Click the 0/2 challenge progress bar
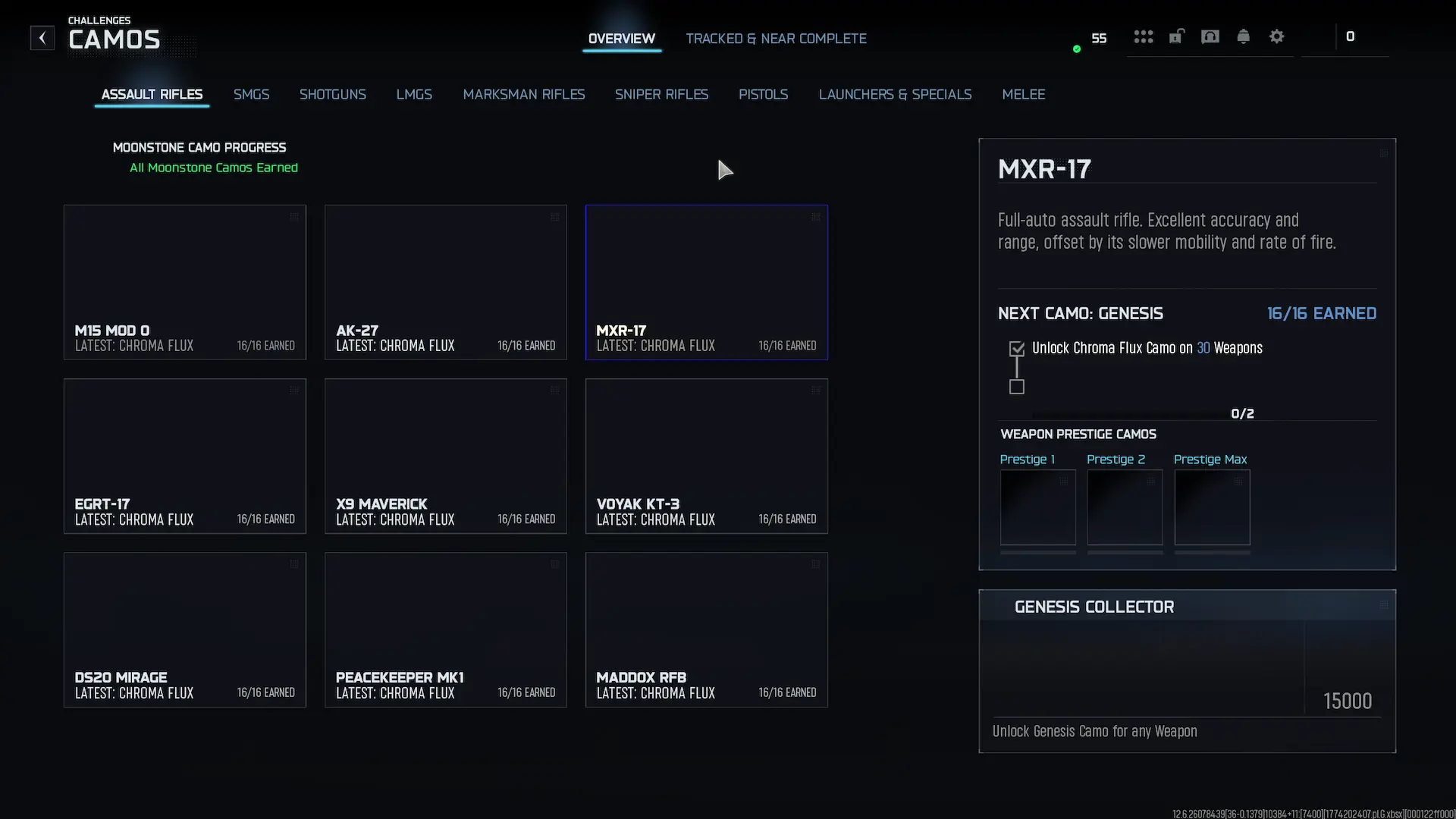This screenshot has height=819, width=1456. point(1130,415)
